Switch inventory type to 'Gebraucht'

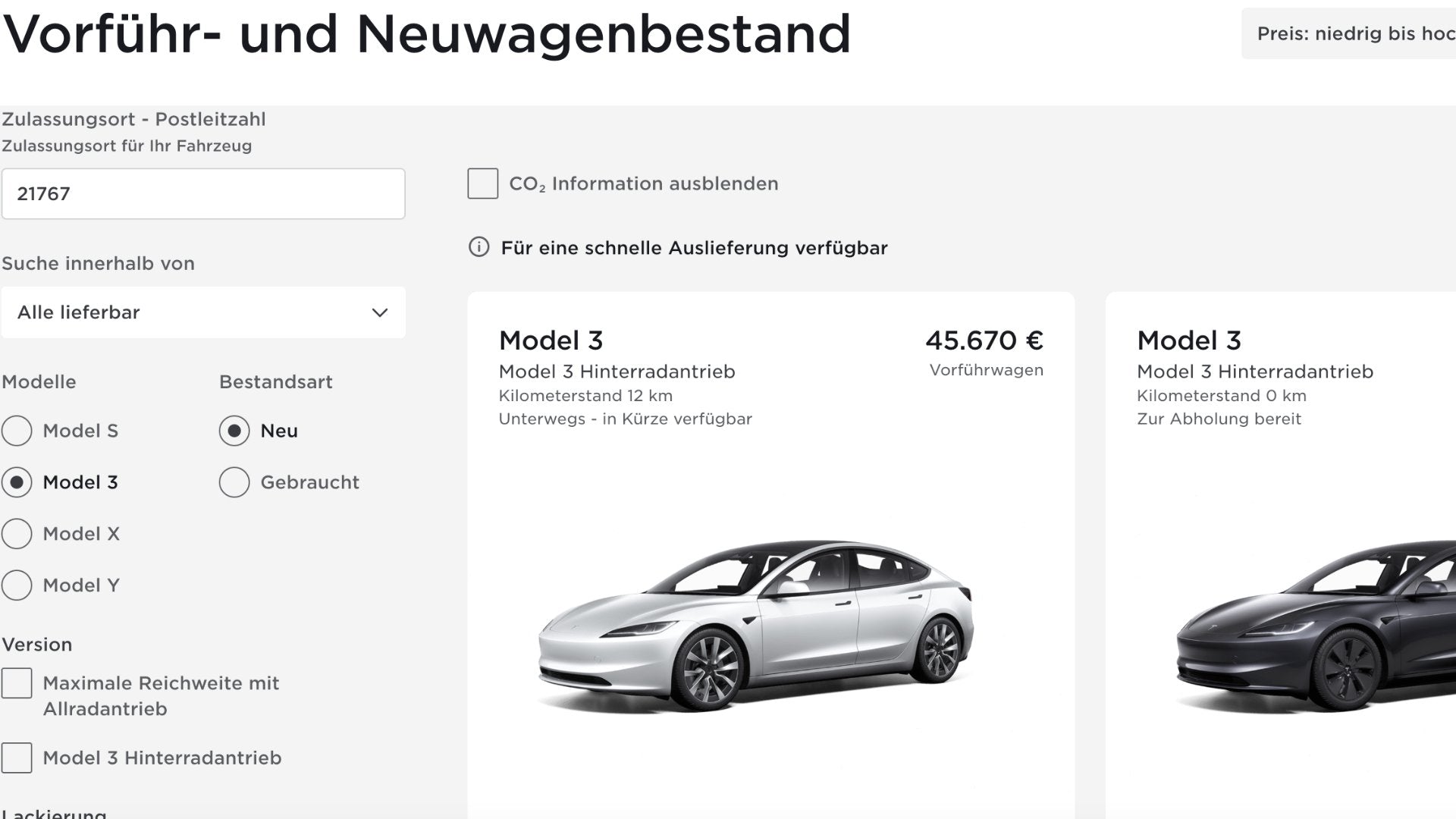(234, 482)
